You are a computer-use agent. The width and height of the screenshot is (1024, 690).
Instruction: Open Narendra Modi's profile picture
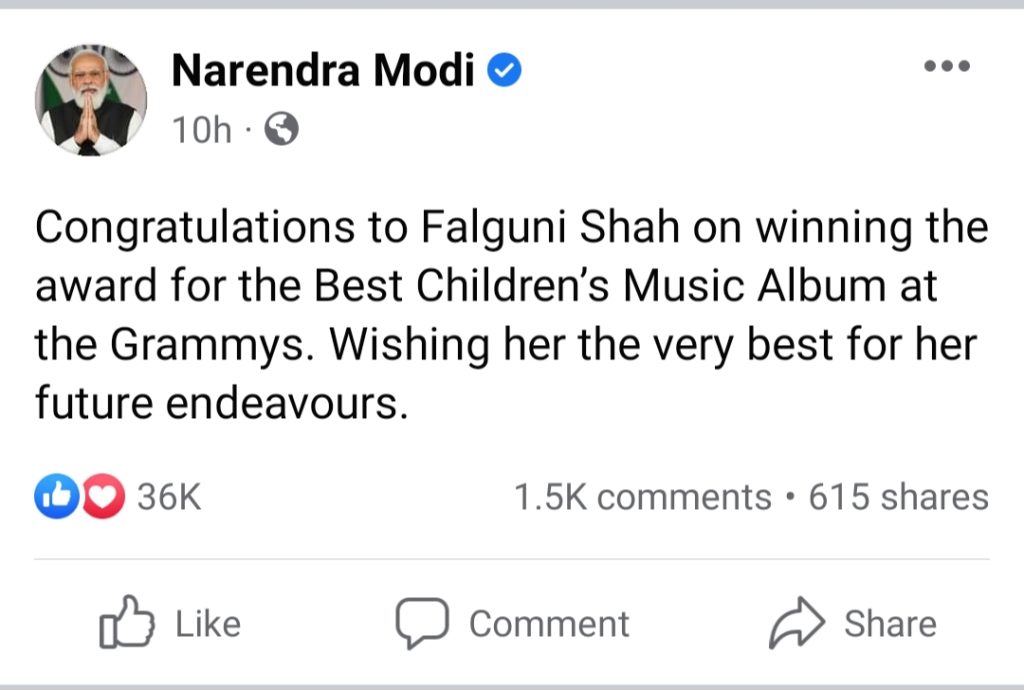tap(92, 99)
